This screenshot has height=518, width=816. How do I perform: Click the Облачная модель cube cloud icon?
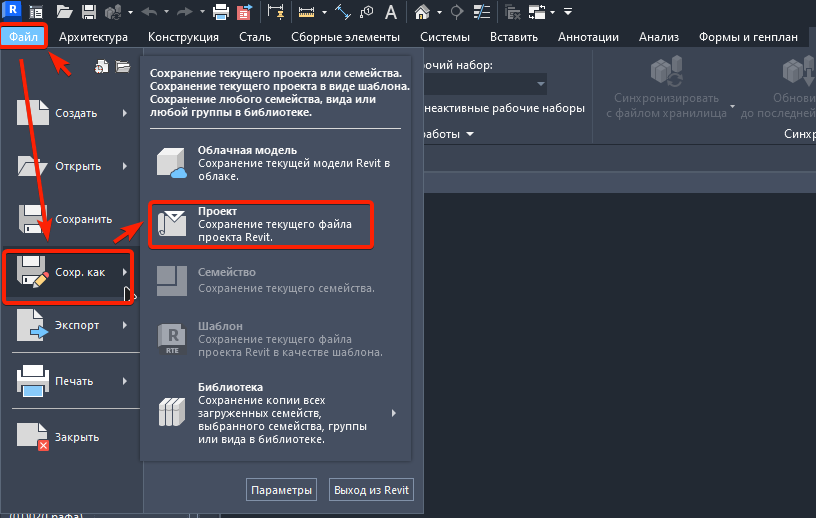(171, 163)
